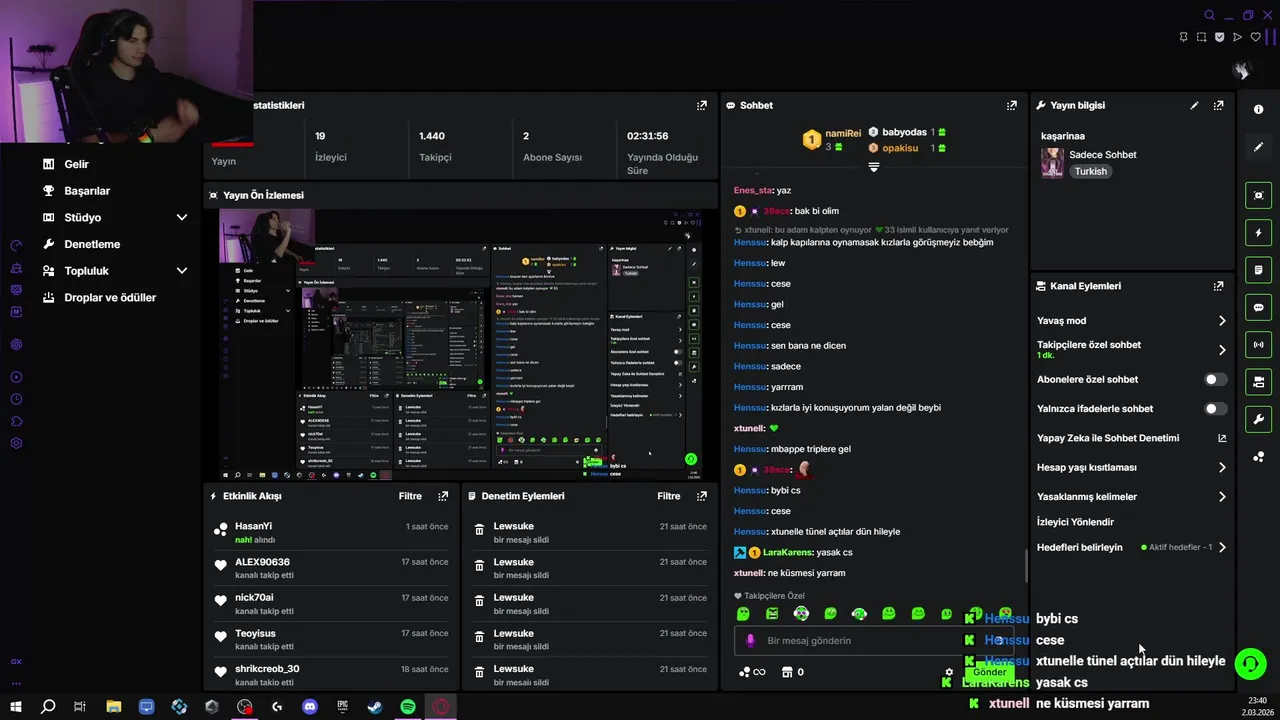Open Yasaklanmış kelimeler list
Screen dimensions: 1280x720
click(1132, 497)
